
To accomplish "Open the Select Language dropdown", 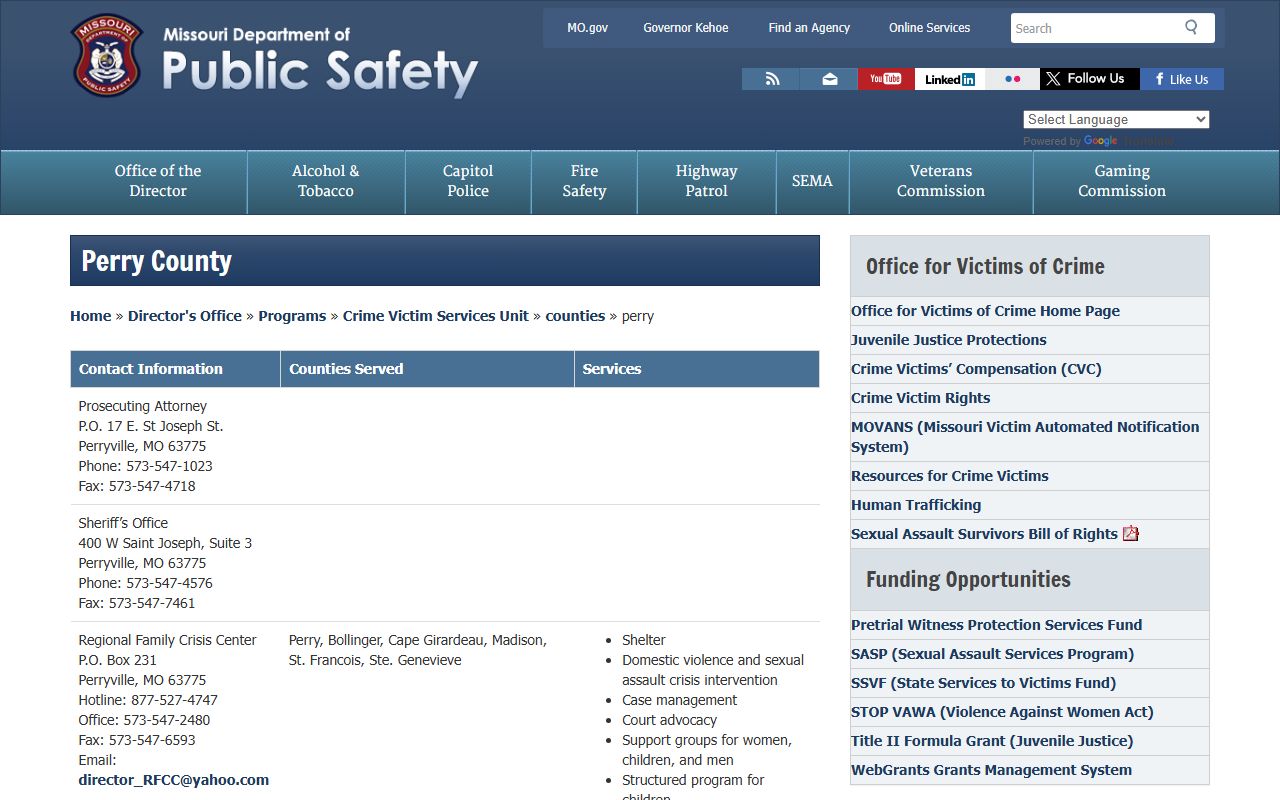I will pyautogui.click(x=1116, y=119).
